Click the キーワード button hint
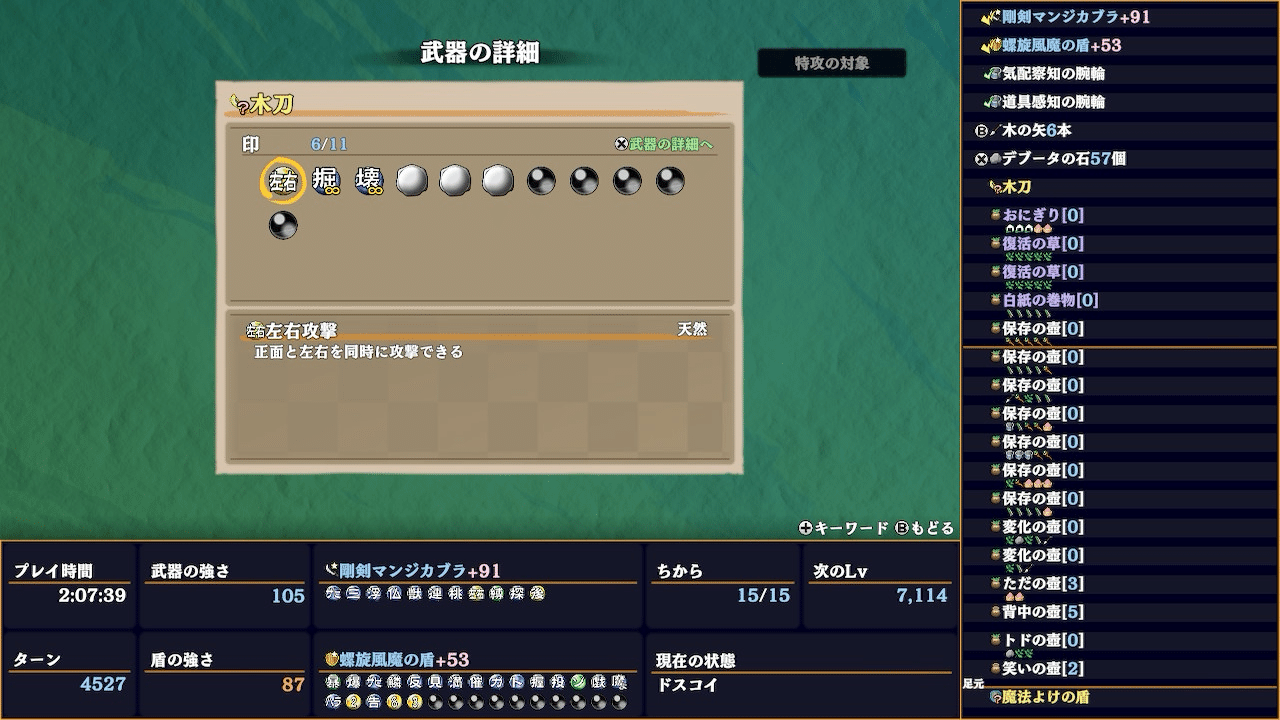Image resolution: width=1280 pixels, height=720 pixels. [x=843, y=528]
